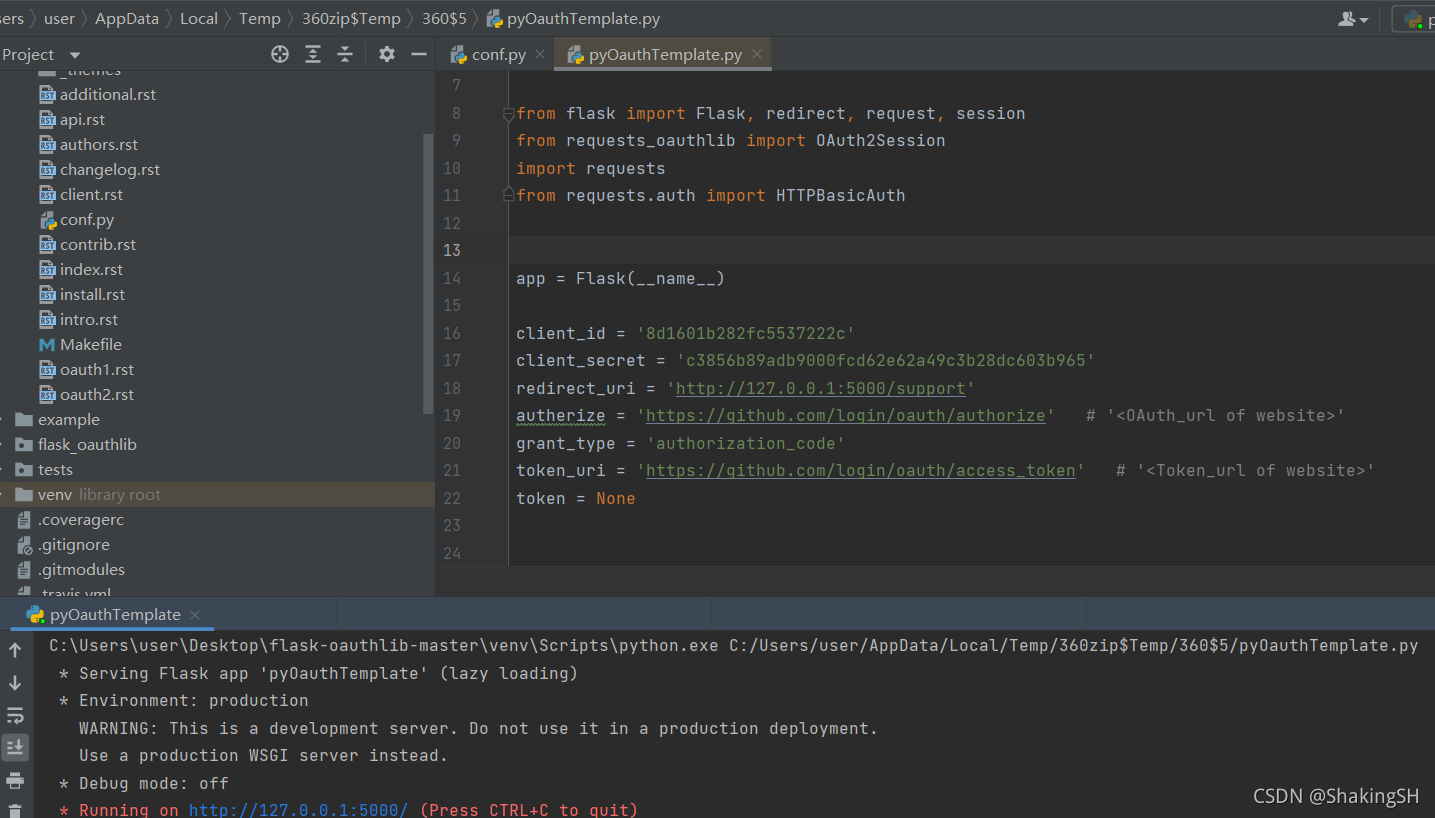Select the Makefile in project tree
1435x818 pixels.
(91, 344)
